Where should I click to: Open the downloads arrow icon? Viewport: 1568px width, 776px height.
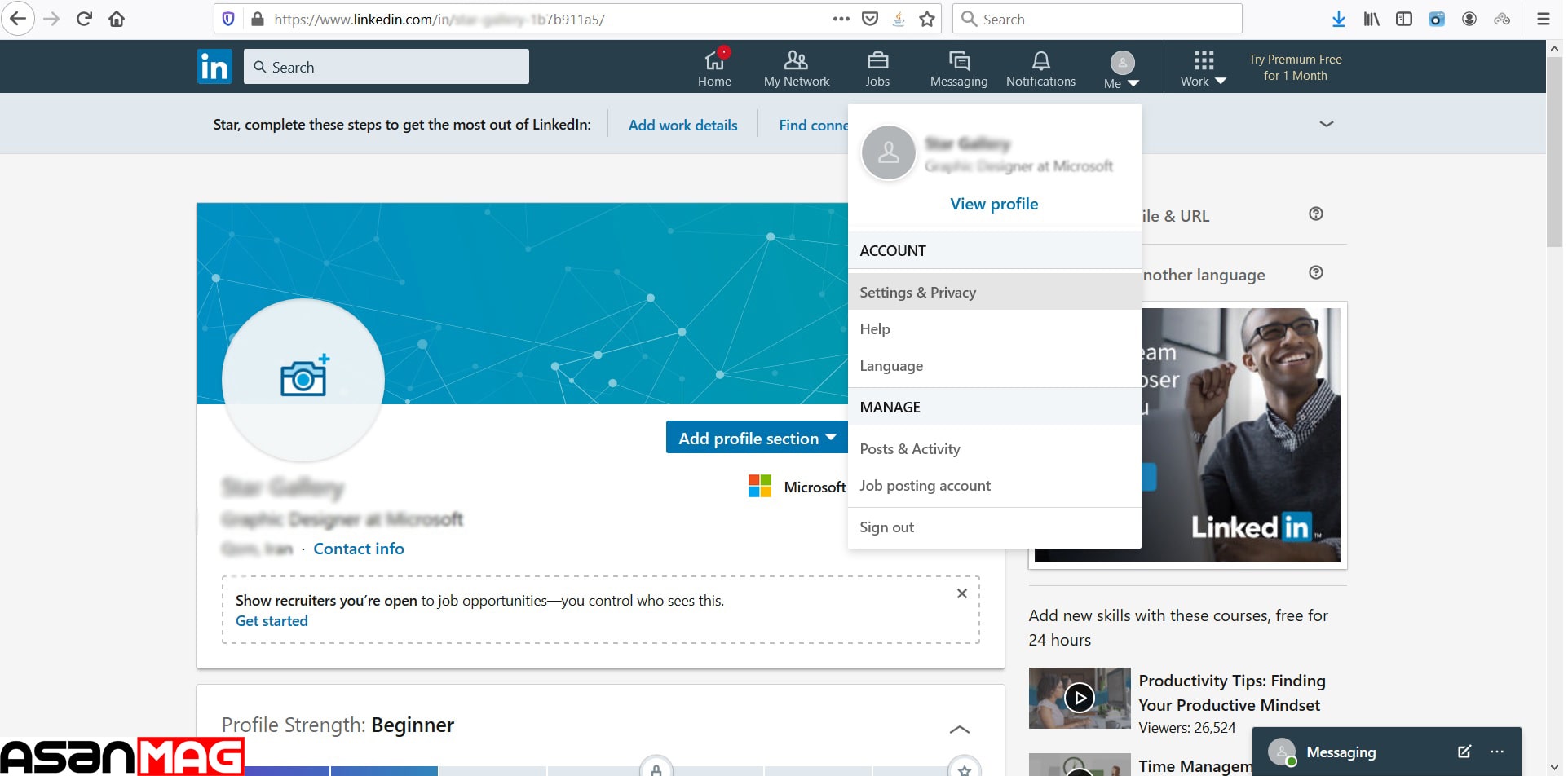tap(1338, 19)
